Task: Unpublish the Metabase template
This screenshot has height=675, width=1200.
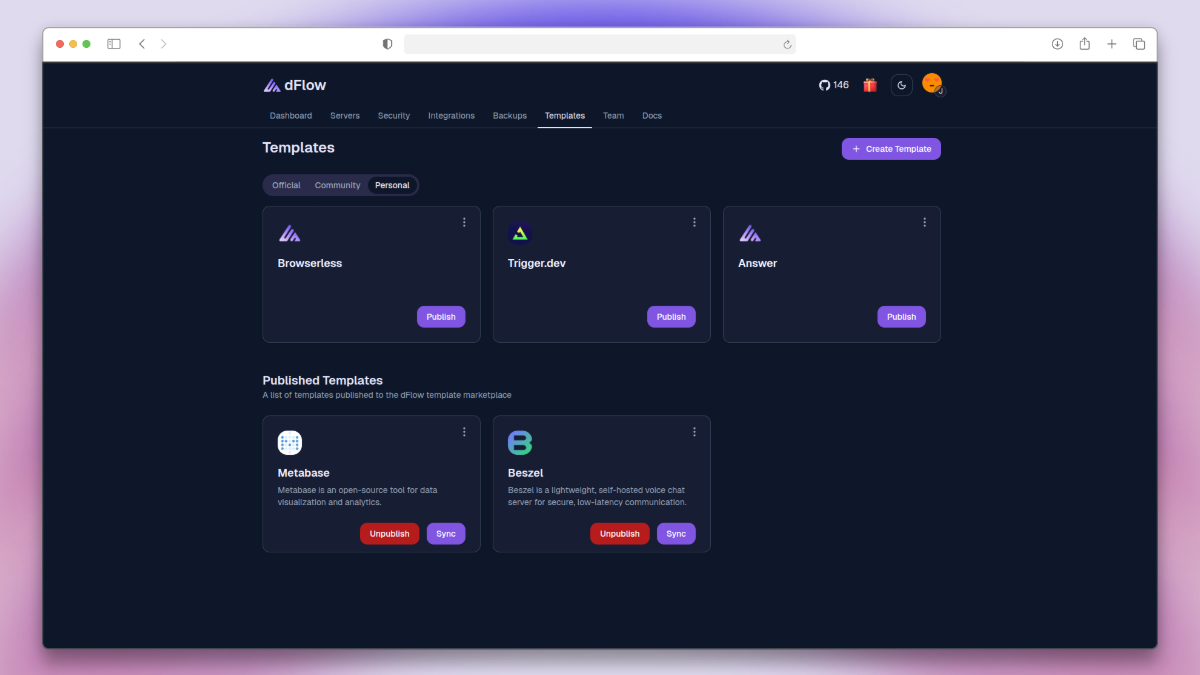Action: coord(389,534)
